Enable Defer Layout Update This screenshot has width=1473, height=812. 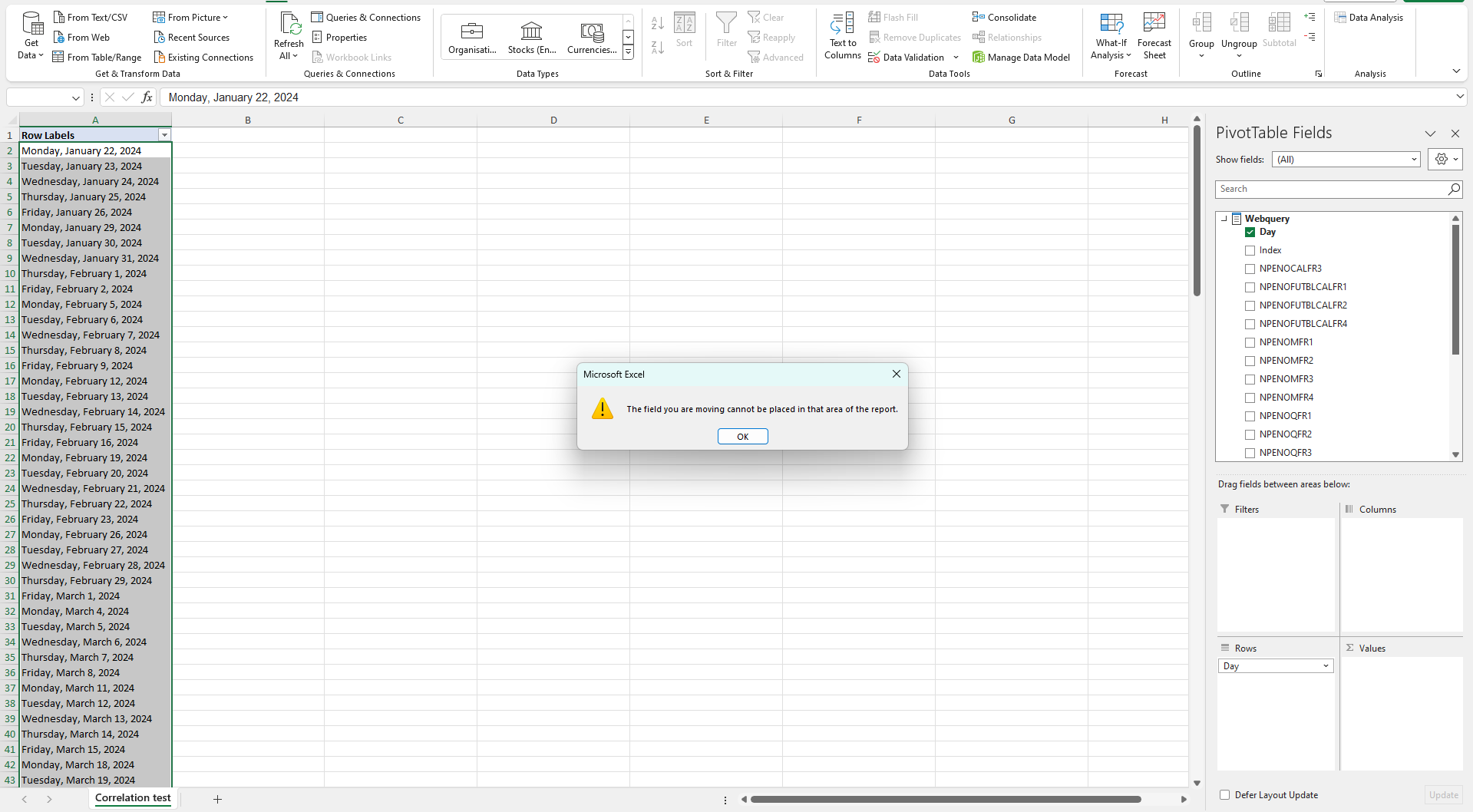(x=1223, y=795)
